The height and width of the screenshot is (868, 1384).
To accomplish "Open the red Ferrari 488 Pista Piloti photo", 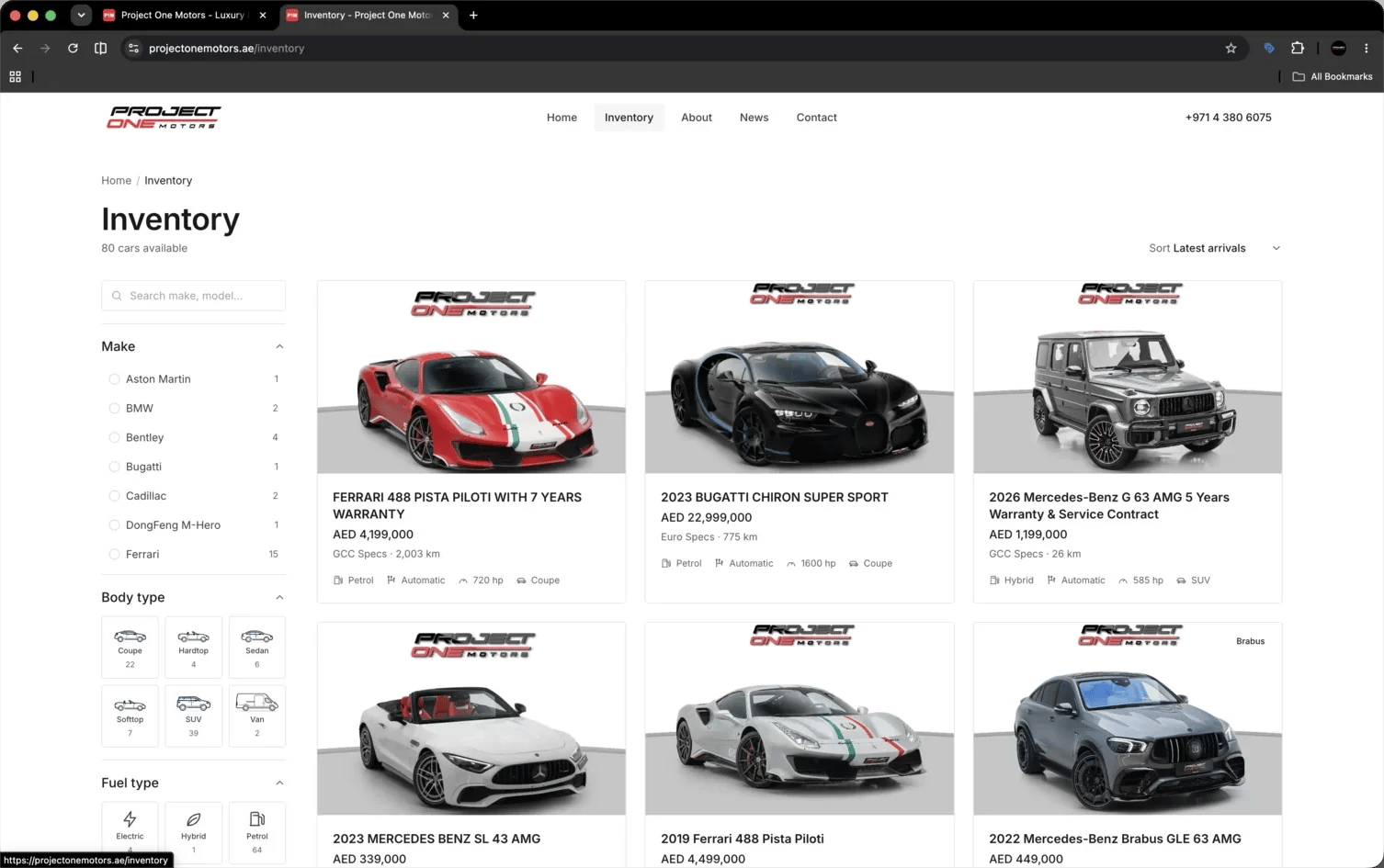I will (x=471, y=378).
